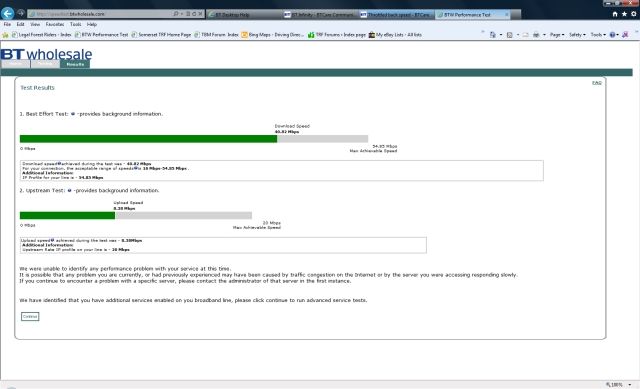Screen dimensions: 640x389
Task: Click the Read Mail icon in command bar
Action: coord(526,35)
